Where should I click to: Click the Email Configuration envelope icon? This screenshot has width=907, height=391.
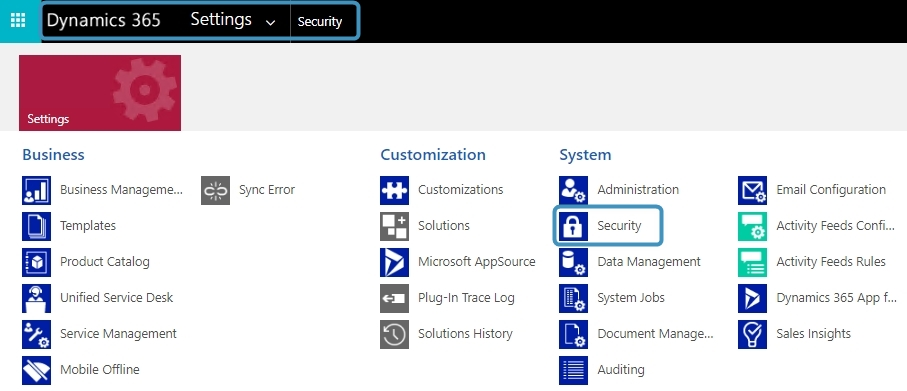tap(753, 190)
